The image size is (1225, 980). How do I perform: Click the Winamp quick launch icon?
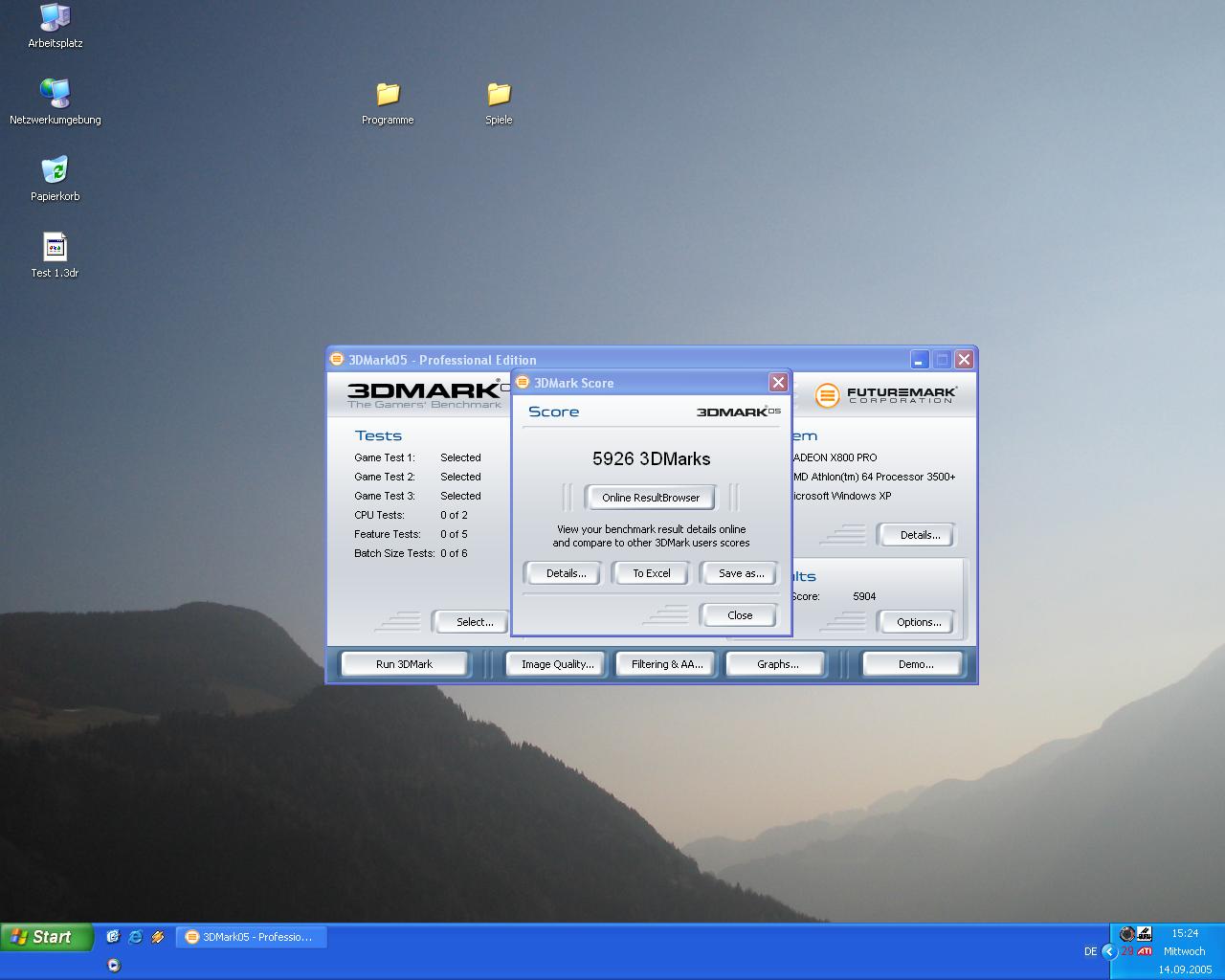click(158, 937)
